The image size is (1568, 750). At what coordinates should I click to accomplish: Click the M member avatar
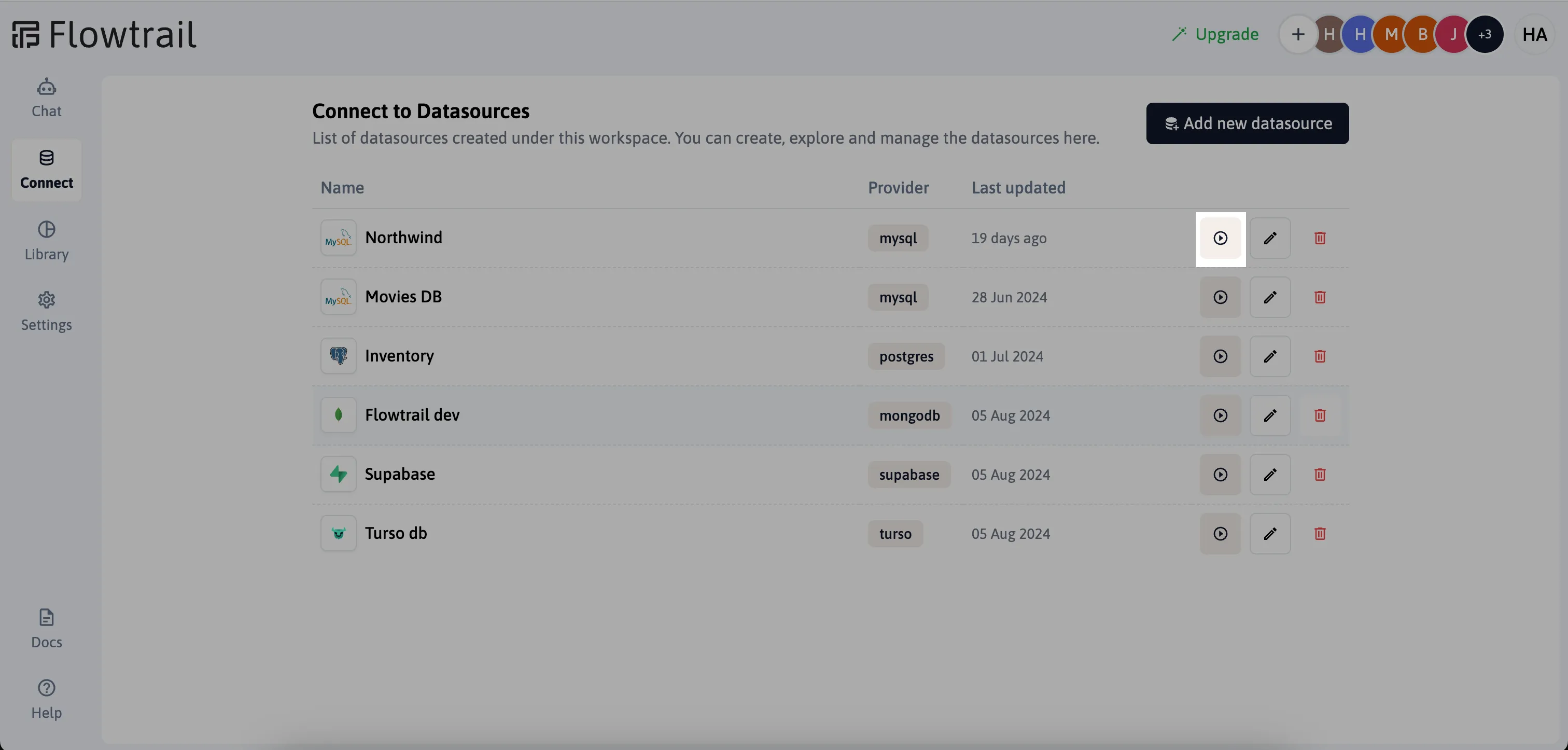coord(1391,34)
